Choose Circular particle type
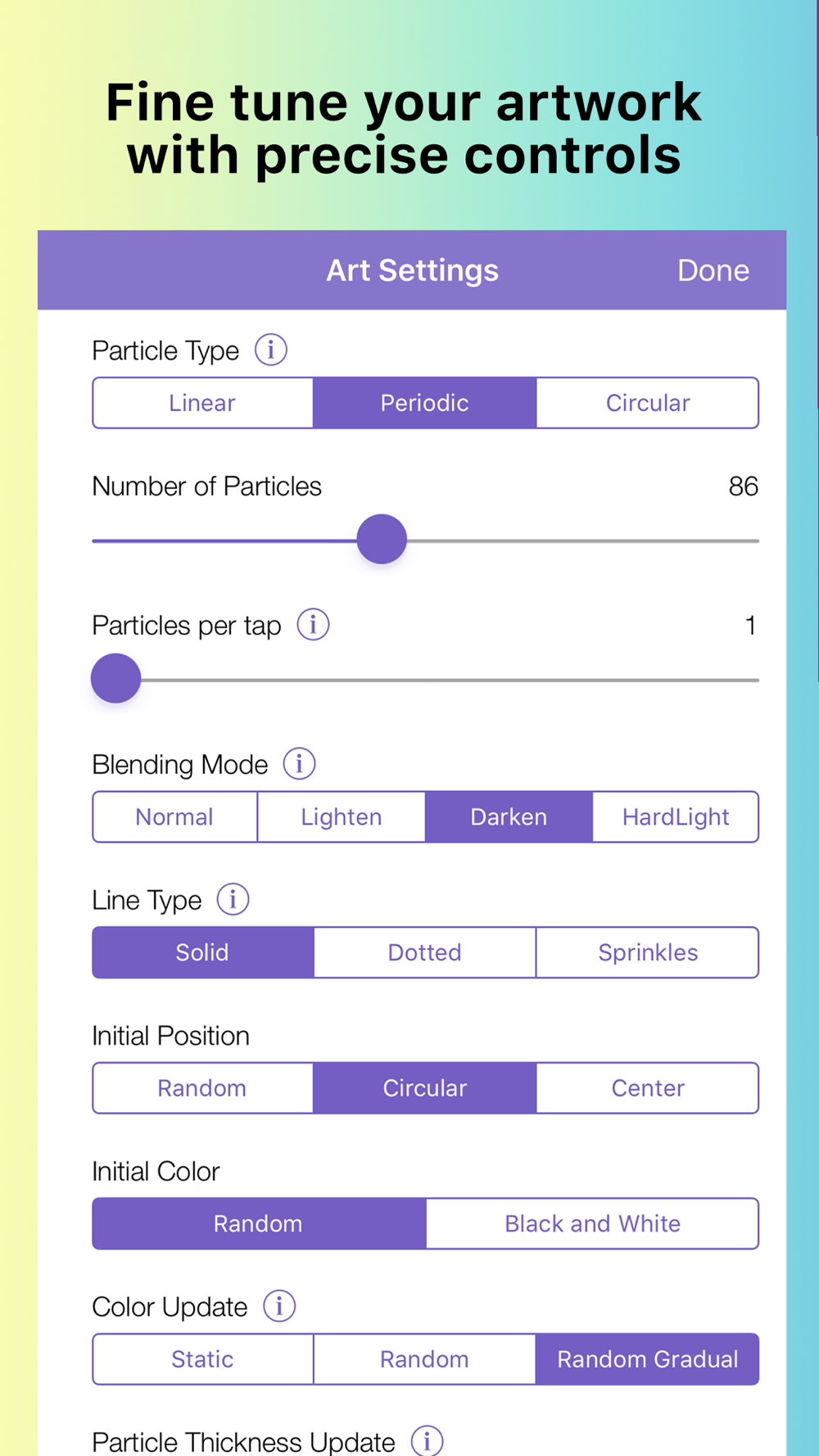This screenshot has height=1456, width=819. coord(648,403)
